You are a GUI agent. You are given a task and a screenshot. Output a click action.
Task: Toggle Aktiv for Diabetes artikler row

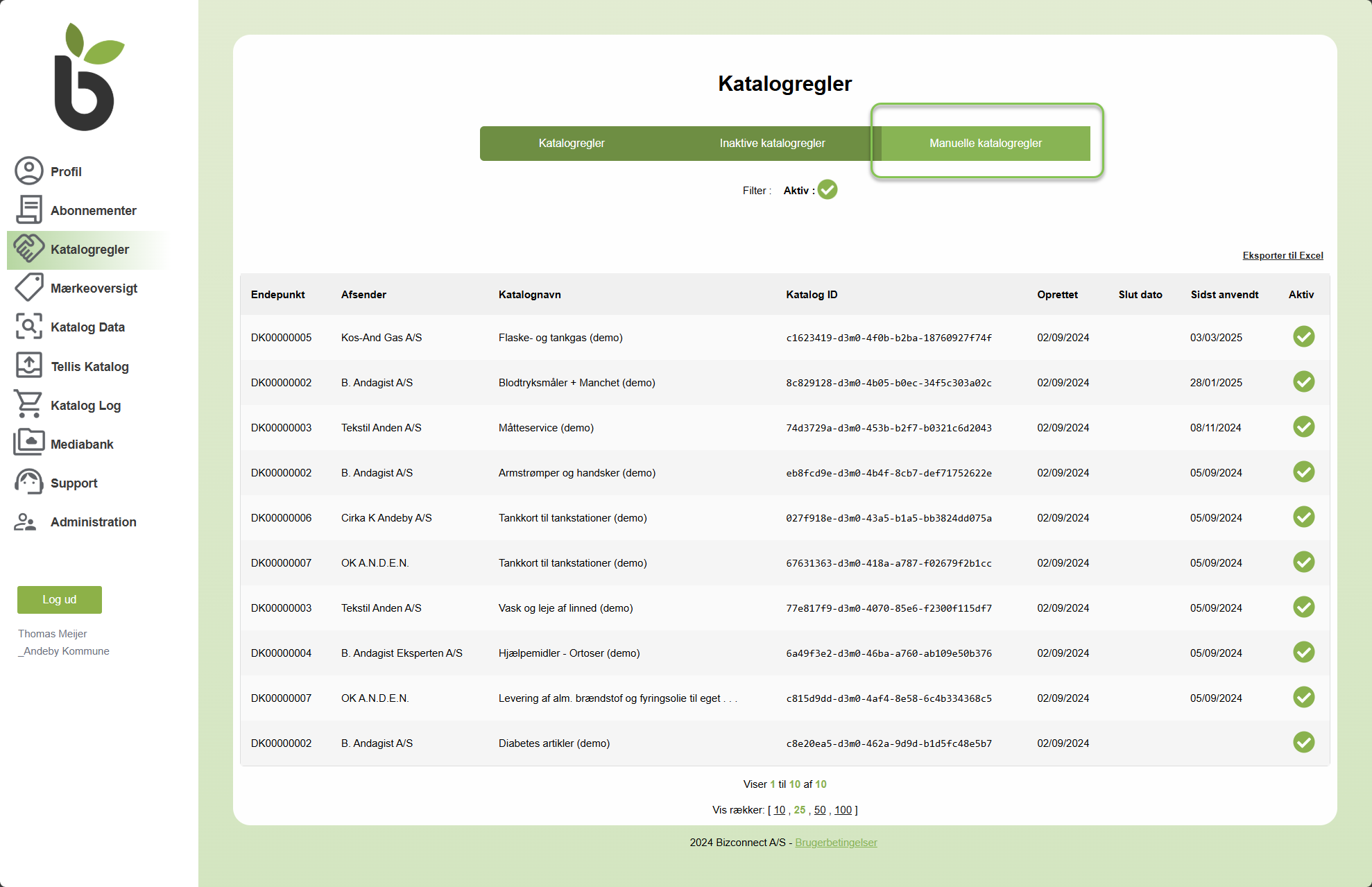click(x=1303, y=743)
